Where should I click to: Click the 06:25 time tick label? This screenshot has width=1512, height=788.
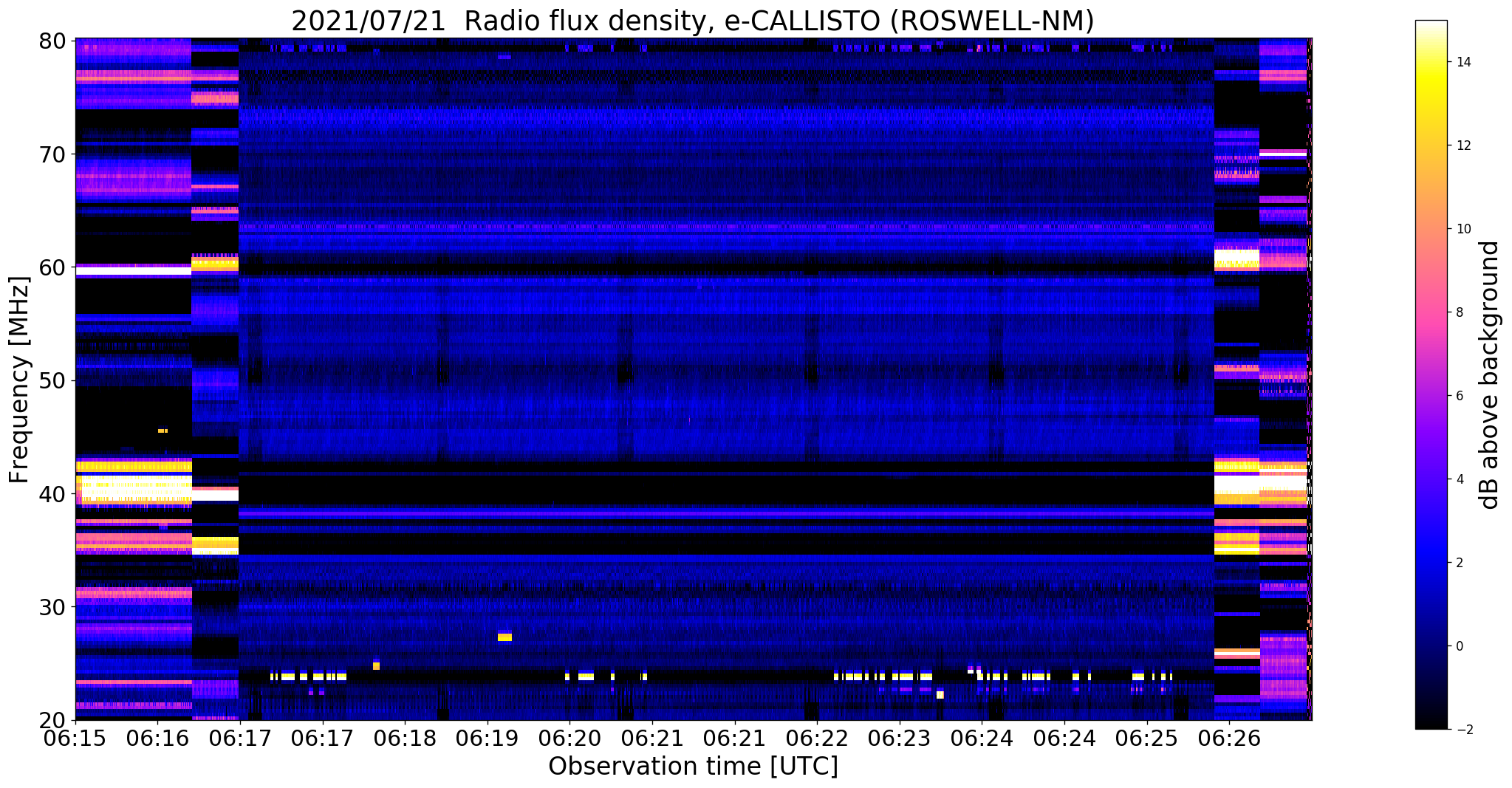1147,738
